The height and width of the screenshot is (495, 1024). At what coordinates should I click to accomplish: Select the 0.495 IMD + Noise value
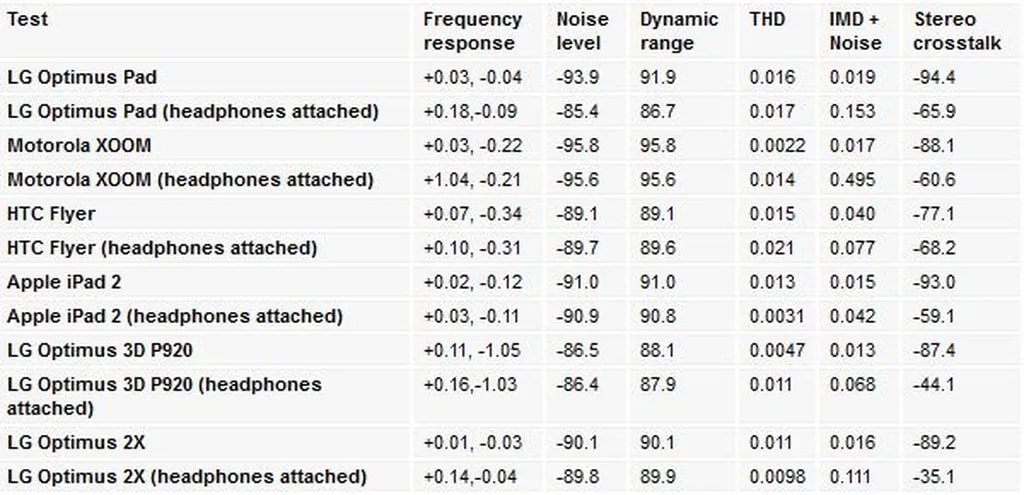tap(848, 180)
